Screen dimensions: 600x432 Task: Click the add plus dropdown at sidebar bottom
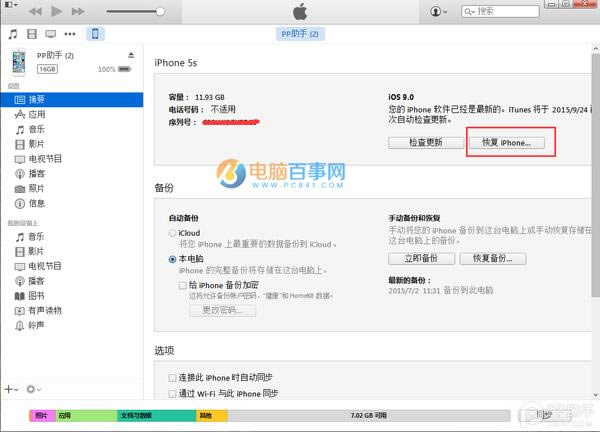(x=11, y=389)
